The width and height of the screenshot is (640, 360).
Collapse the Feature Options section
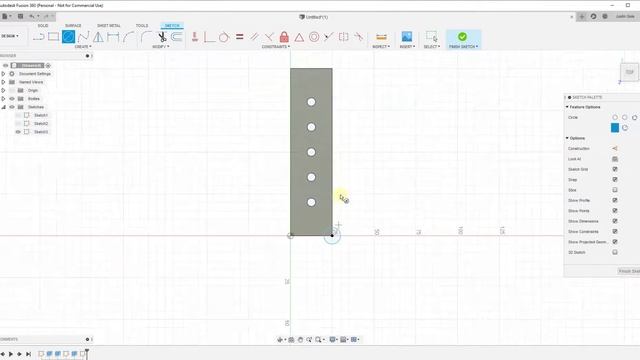(x=567, y=107)
